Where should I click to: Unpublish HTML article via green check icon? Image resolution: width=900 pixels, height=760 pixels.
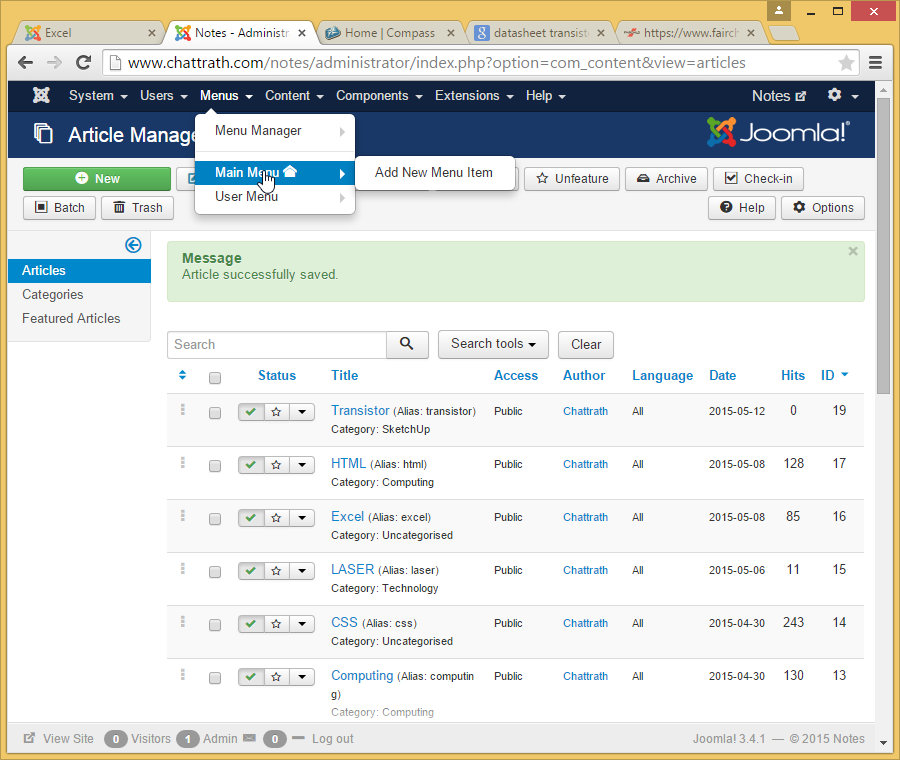tap(250, 464)
